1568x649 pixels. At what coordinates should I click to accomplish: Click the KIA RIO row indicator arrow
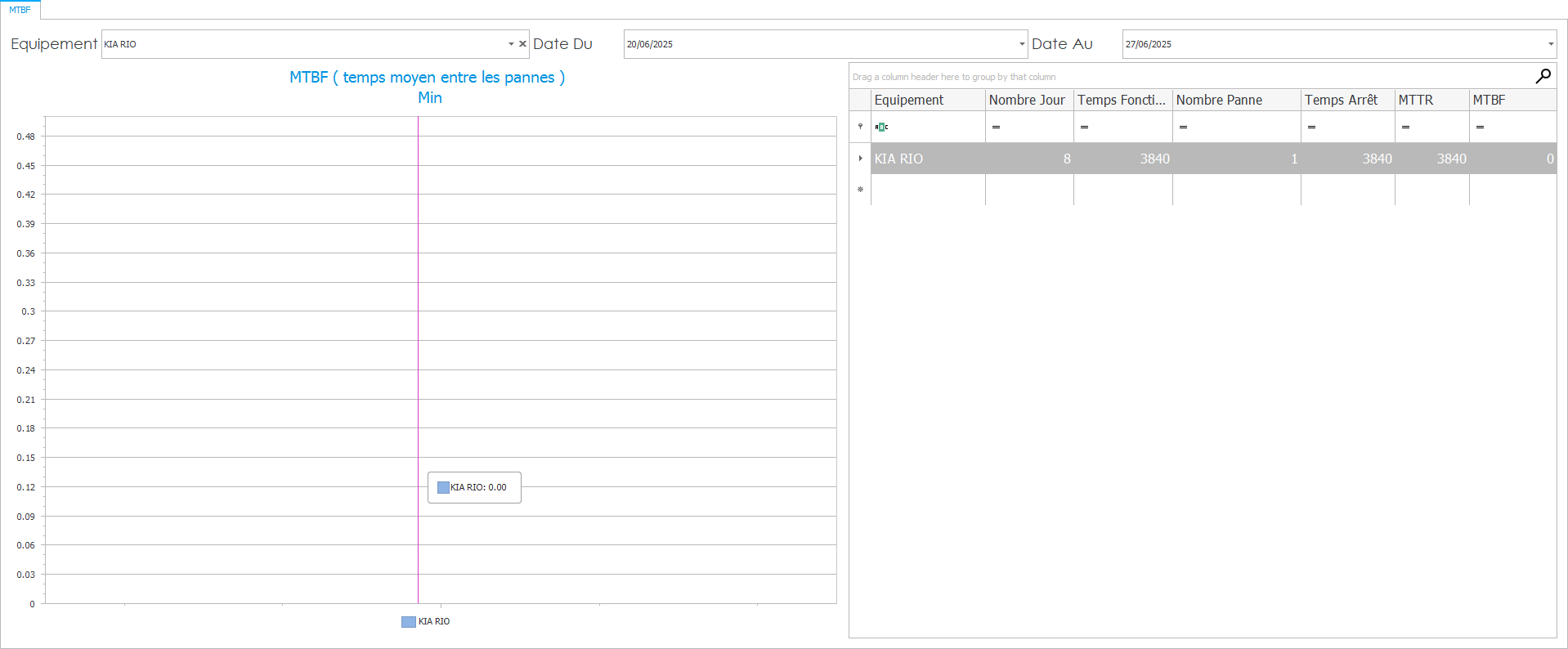pyautogui.click(x=860, y=159)
